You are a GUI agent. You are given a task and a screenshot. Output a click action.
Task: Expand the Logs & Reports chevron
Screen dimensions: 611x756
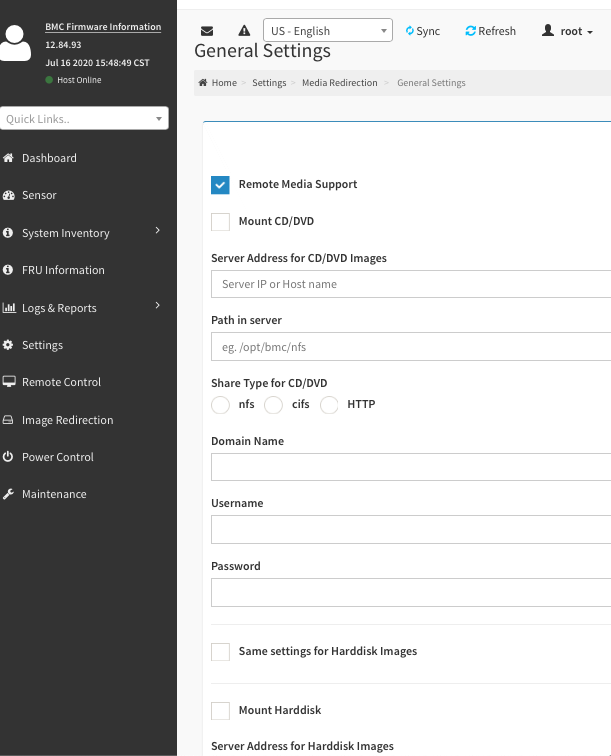coord(158,305)
